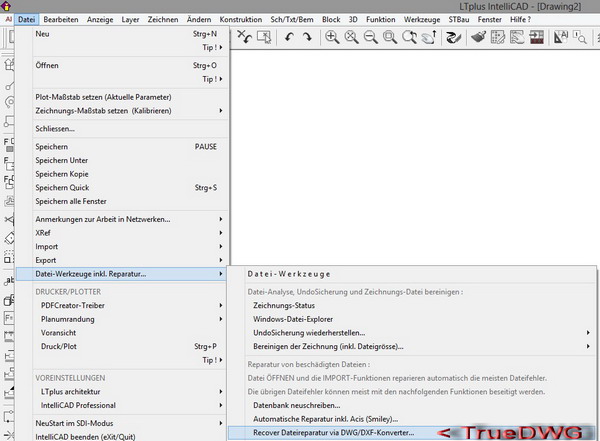Open the Anzeige menu
This screenshot has width=600, height=441.
click(x=100, y=20)
